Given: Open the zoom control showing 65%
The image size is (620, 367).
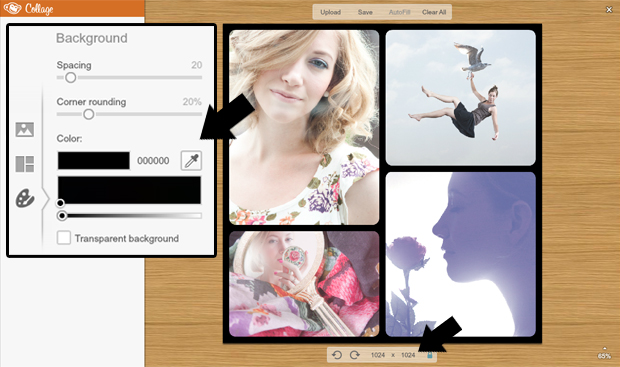Looking at the screenshot, I should [604, 354].
